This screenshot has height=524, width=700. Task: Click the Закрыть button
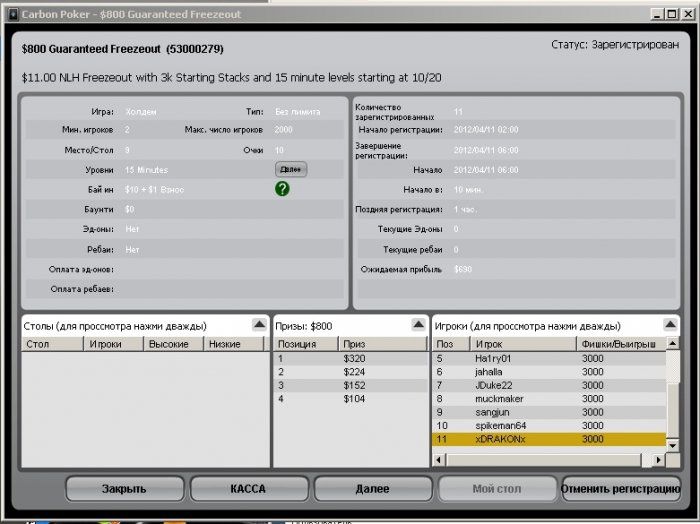point(125,489)
